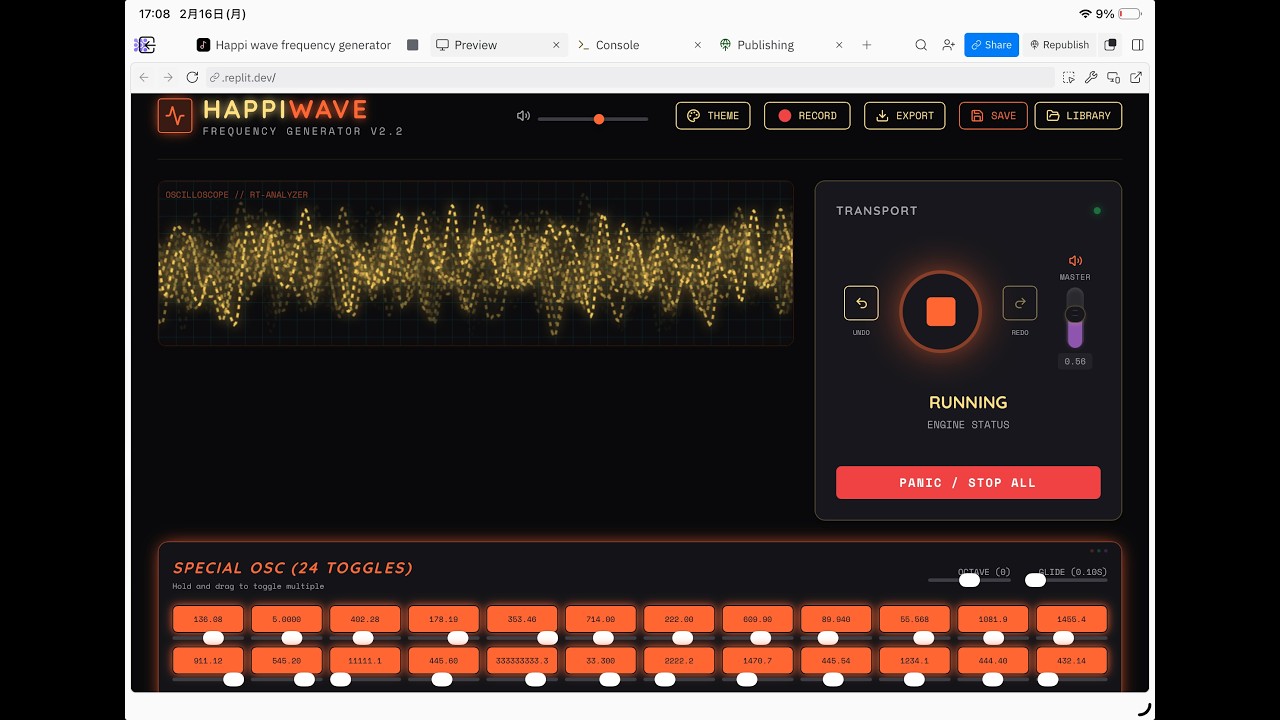Switch to the Happi wave frequency generator tab

pos(293,45)
